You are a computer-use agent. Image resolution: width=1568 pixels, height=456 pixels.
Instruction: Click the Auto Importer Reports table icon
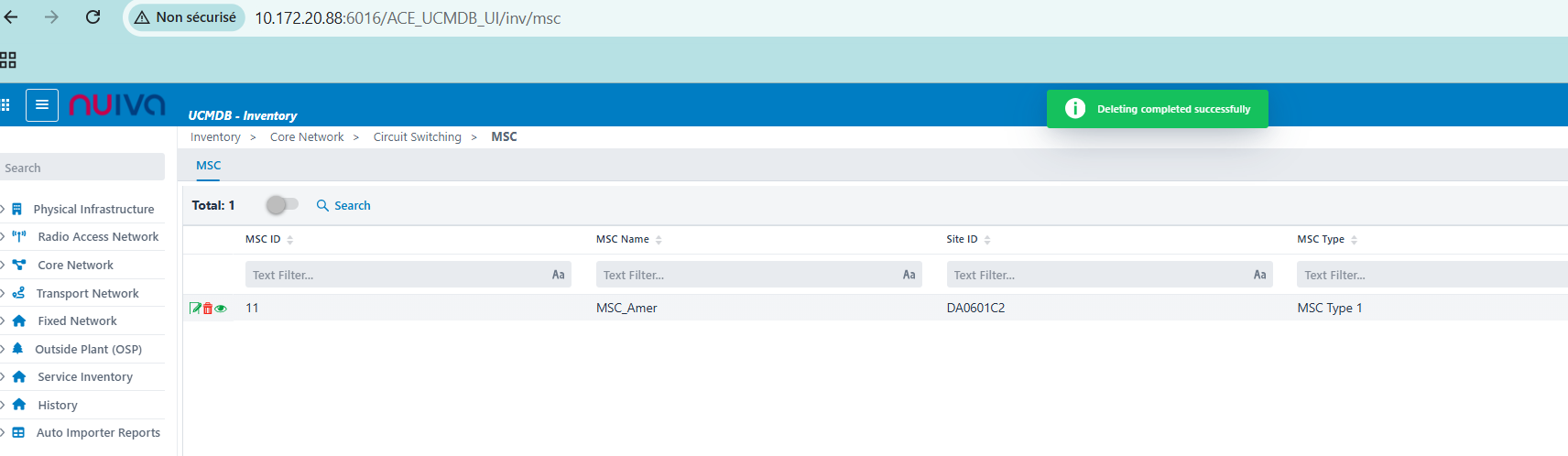point(18,433)
